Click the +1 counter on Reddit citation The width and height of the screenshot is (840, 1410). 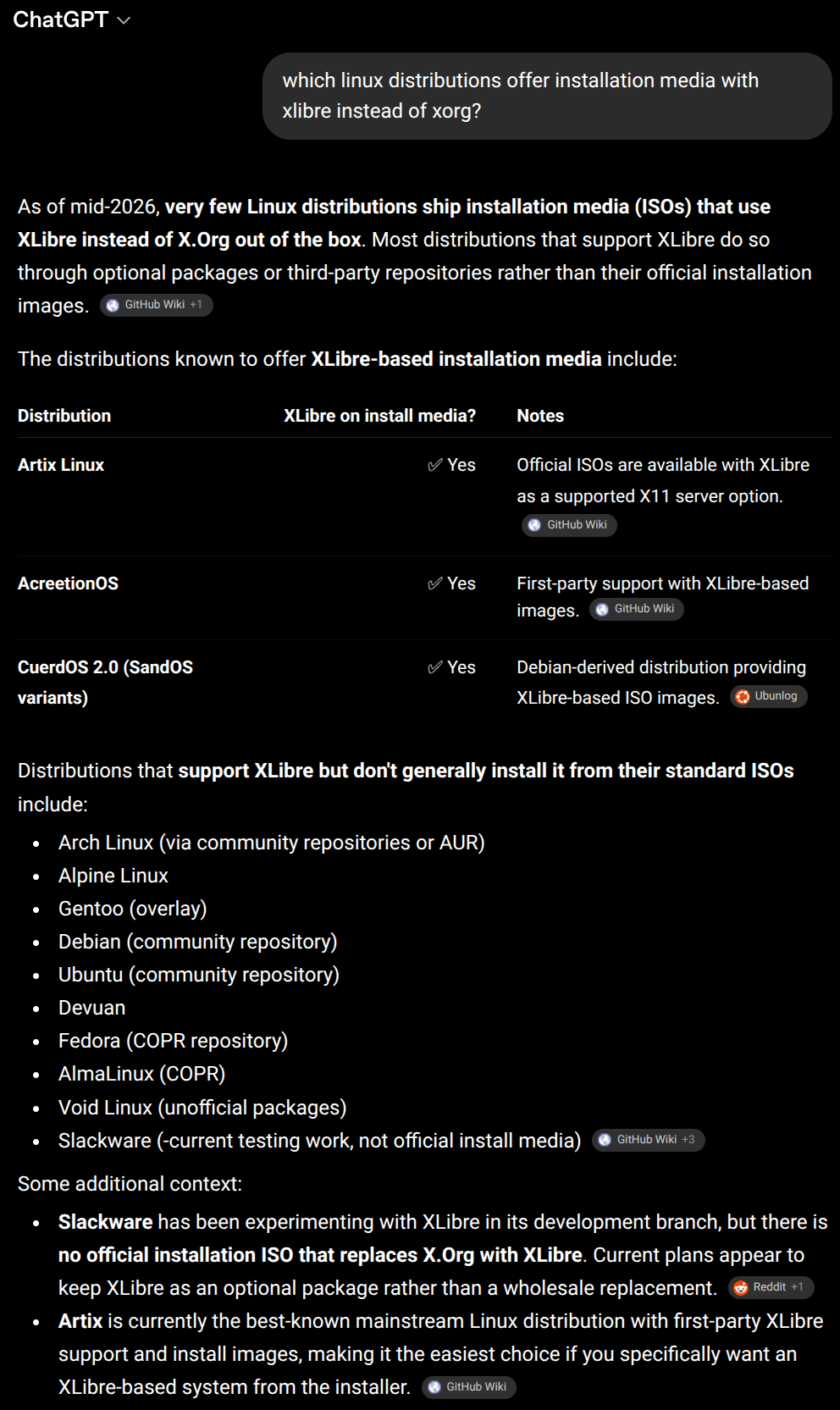tap(798, 1287)
